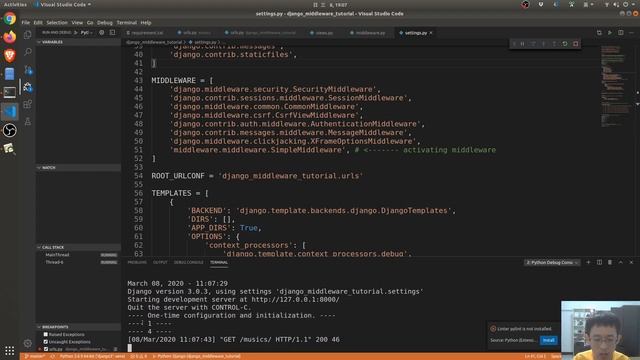Collapse the VARIABLES section

pyautogui.click(x=78, y=42)
